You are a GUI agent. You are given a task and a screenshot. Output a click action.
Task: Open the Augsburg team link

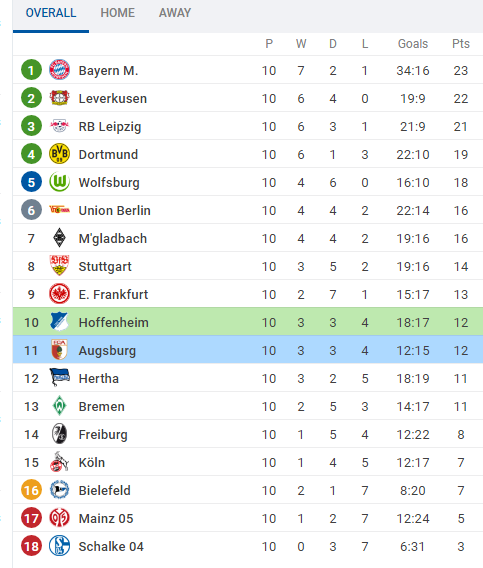coord(107,351)
